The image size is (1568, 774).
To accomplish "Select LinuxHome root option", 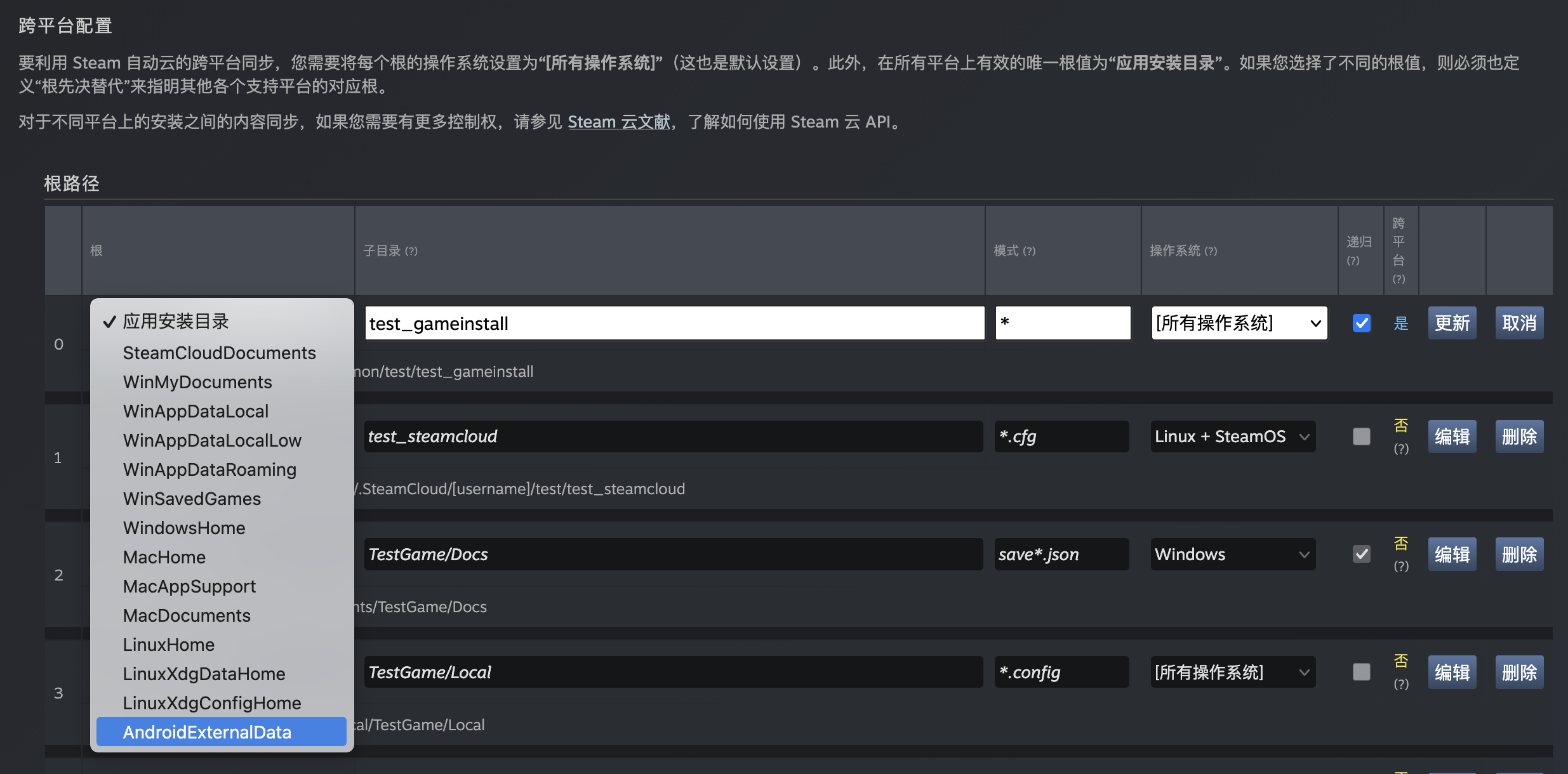I will (x=221, y=645).
